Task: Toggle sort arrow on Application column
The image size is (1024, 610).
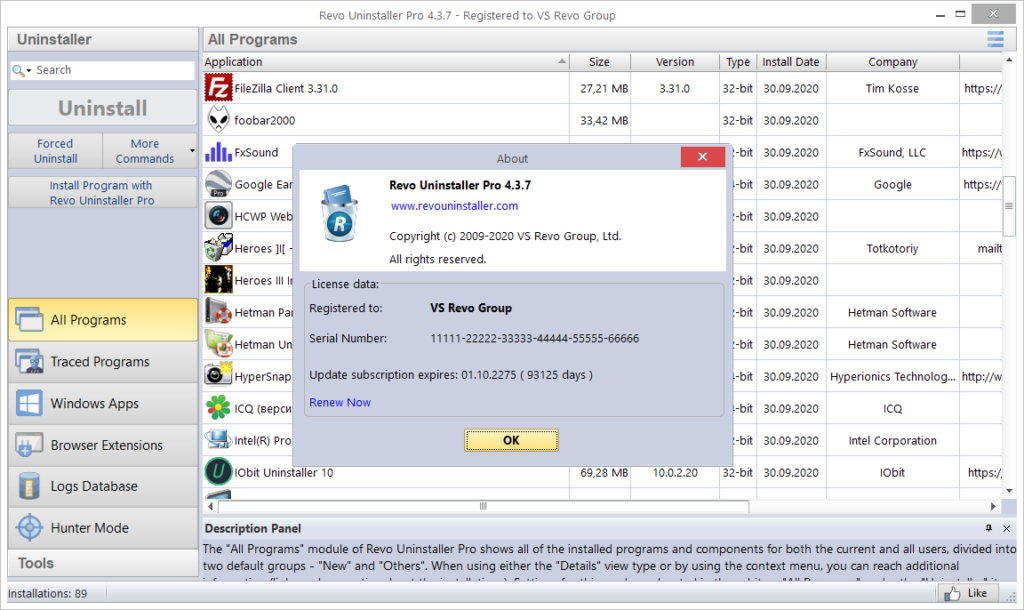Action: (x=562, y=61)
